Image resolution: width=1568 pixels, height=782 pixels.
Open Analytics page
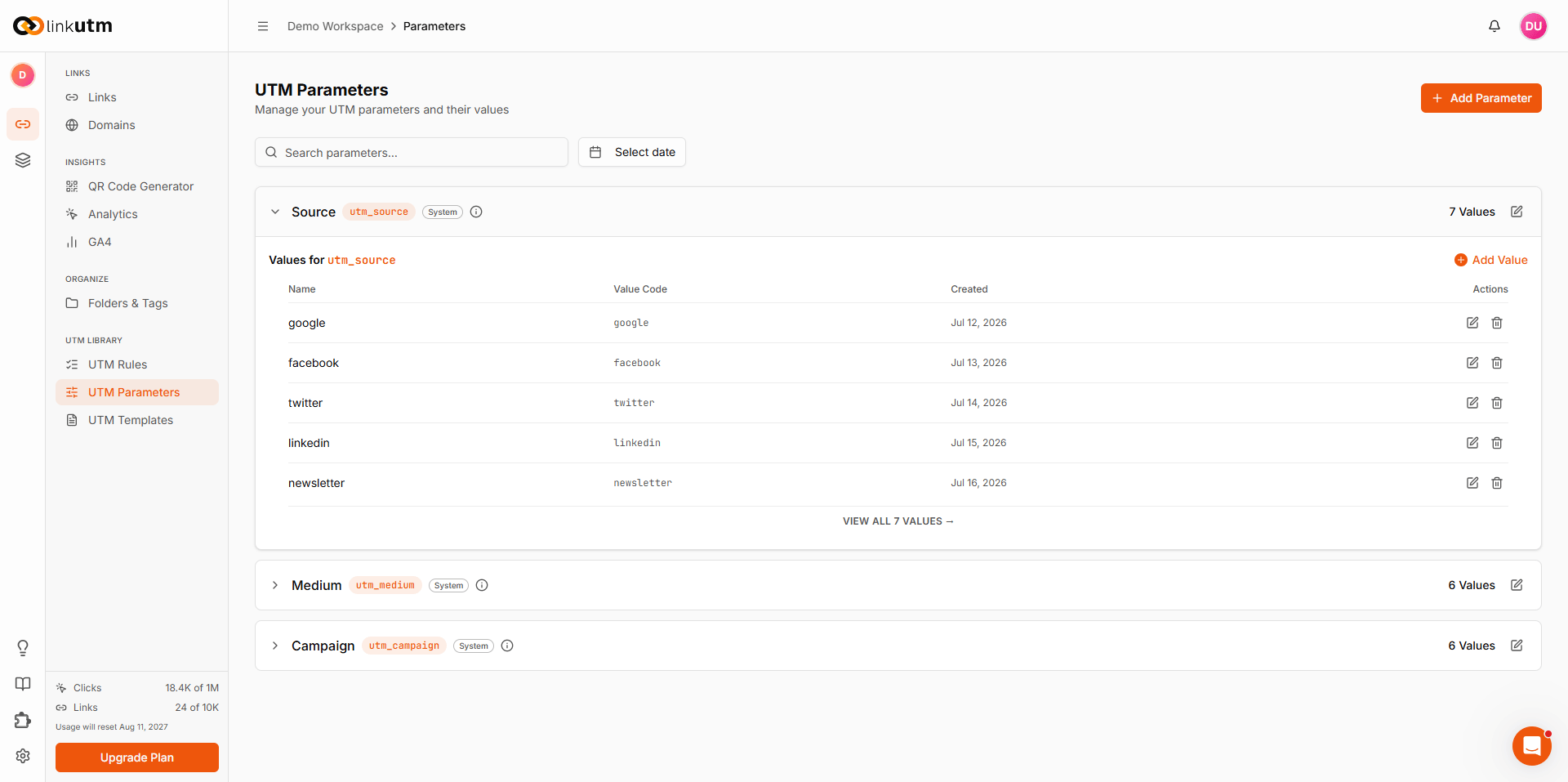[137, 214]
